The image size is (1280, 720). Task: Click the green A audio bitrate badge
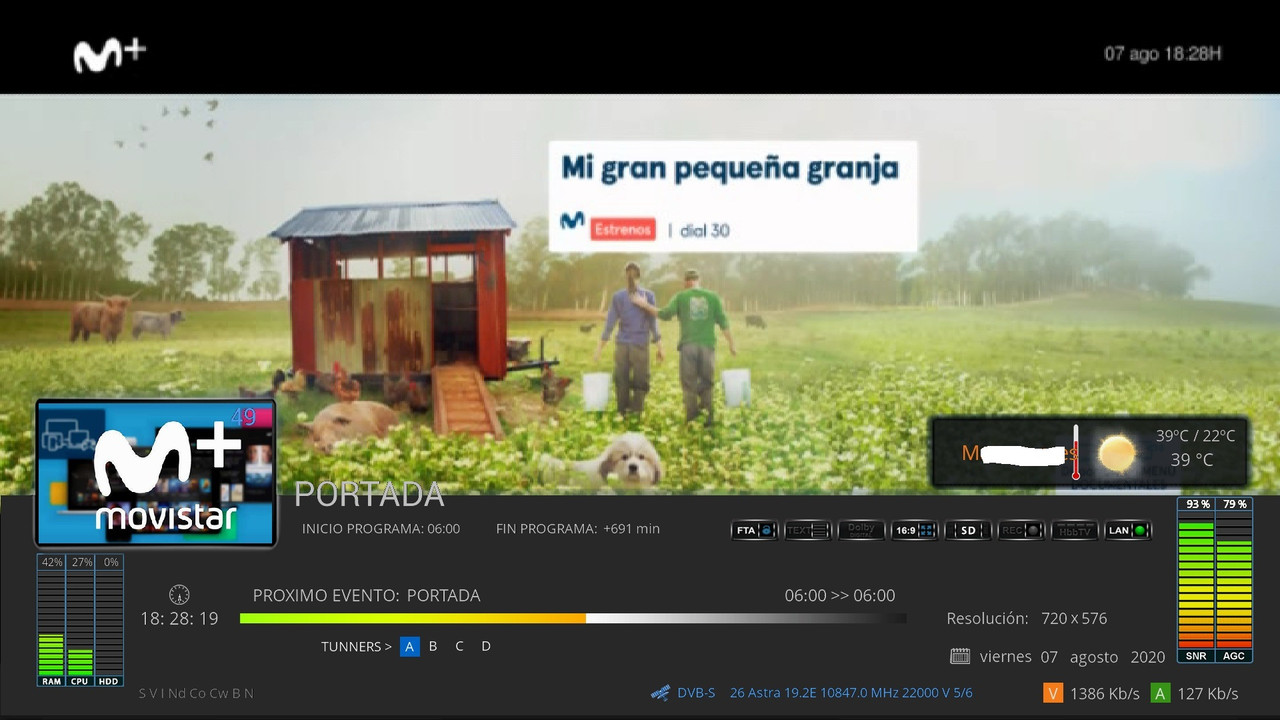pyautogui.click(x=1160, y=693)
